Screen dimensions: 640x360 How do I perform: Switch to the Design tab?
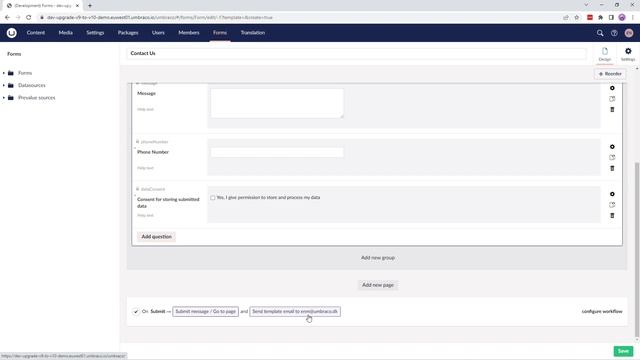(x=604, y=54)
